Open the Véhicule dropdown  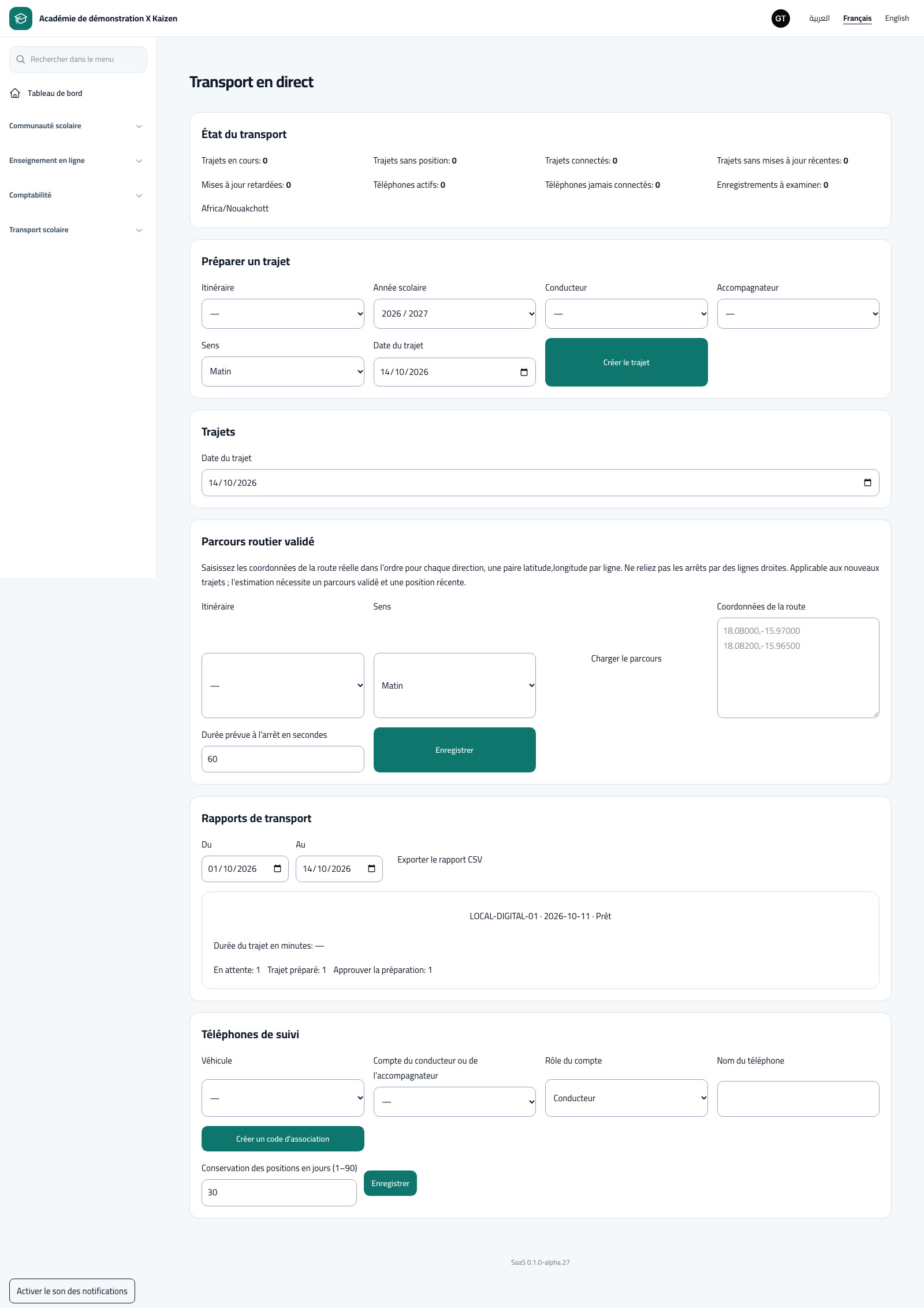[283, 1098]
